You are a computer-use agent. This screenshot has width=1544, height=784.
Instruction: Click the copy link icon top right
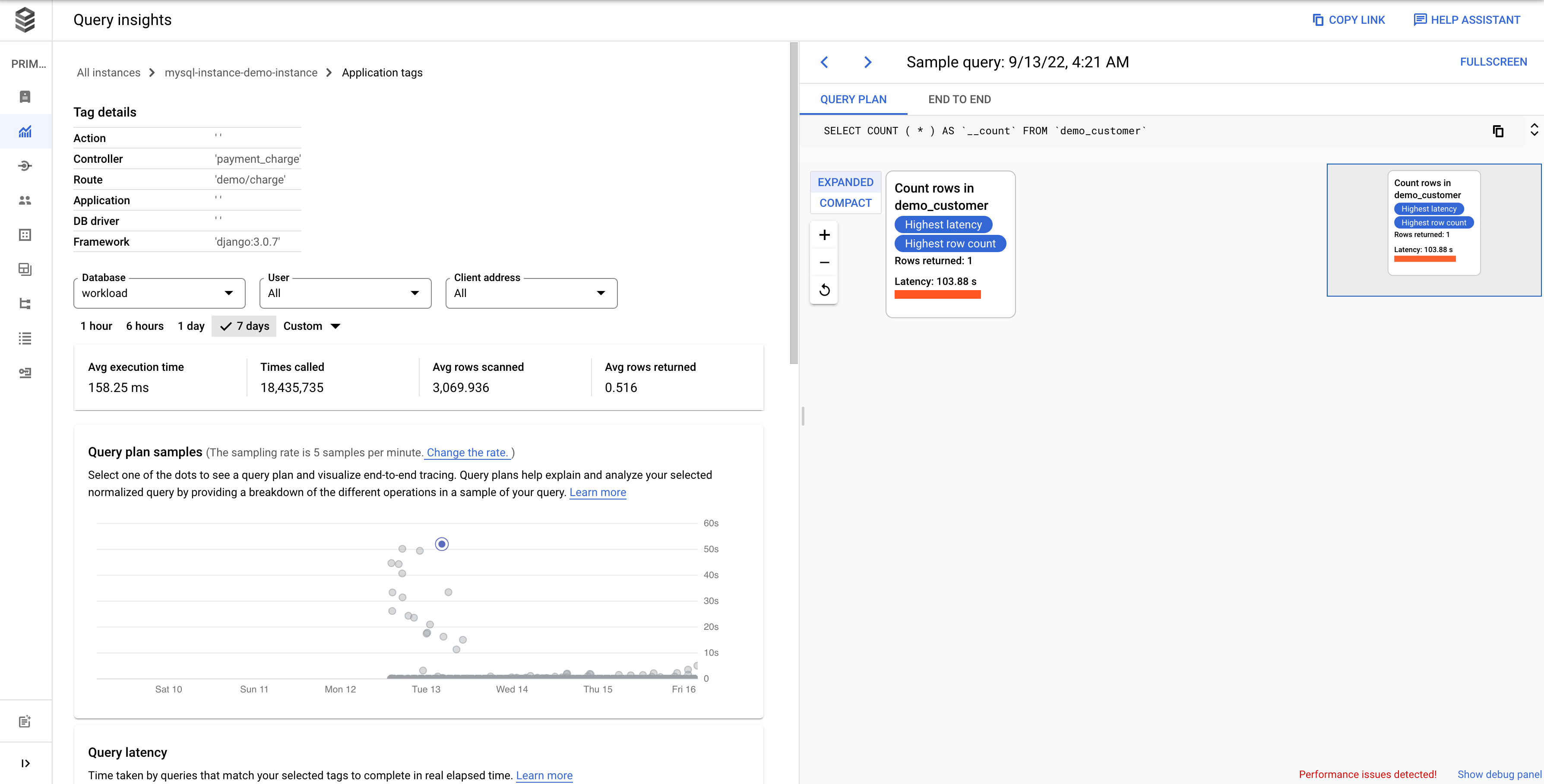click(x=1318, y=19)
